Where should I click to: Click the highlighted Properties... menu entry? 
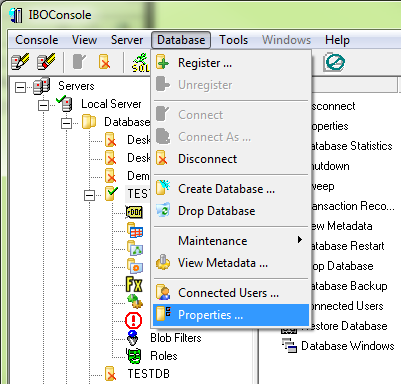pos(232,315)
